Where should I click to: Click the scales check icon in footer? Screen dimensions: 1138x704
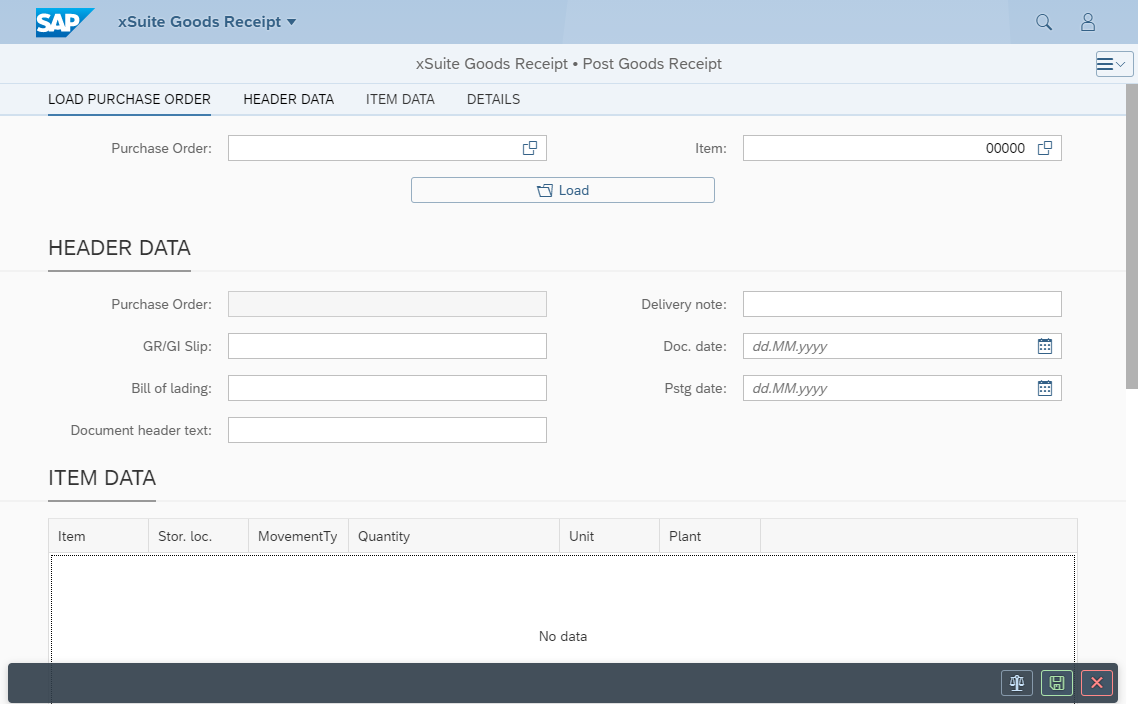pos(1017,683)
